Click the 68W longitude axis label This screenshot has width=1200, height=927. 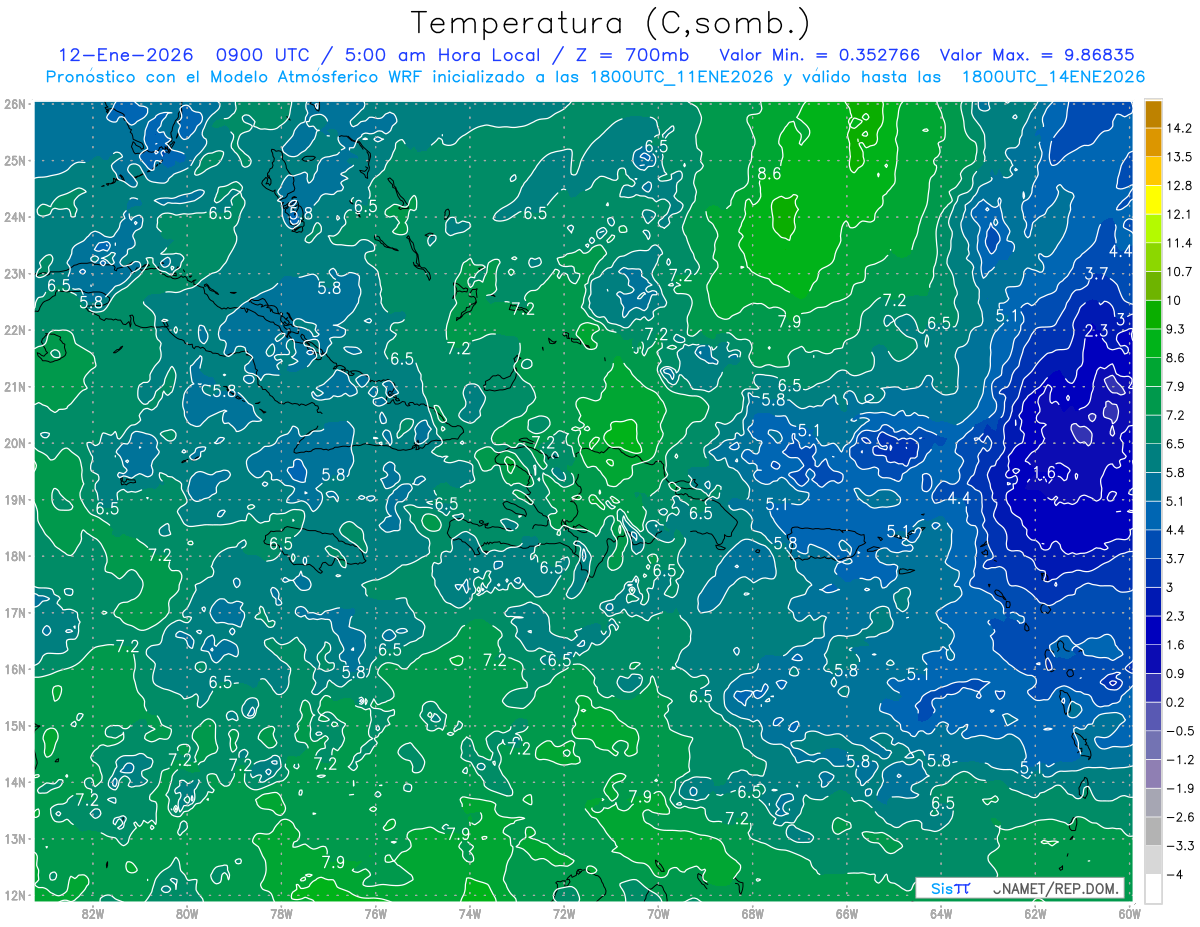[752, 913]
